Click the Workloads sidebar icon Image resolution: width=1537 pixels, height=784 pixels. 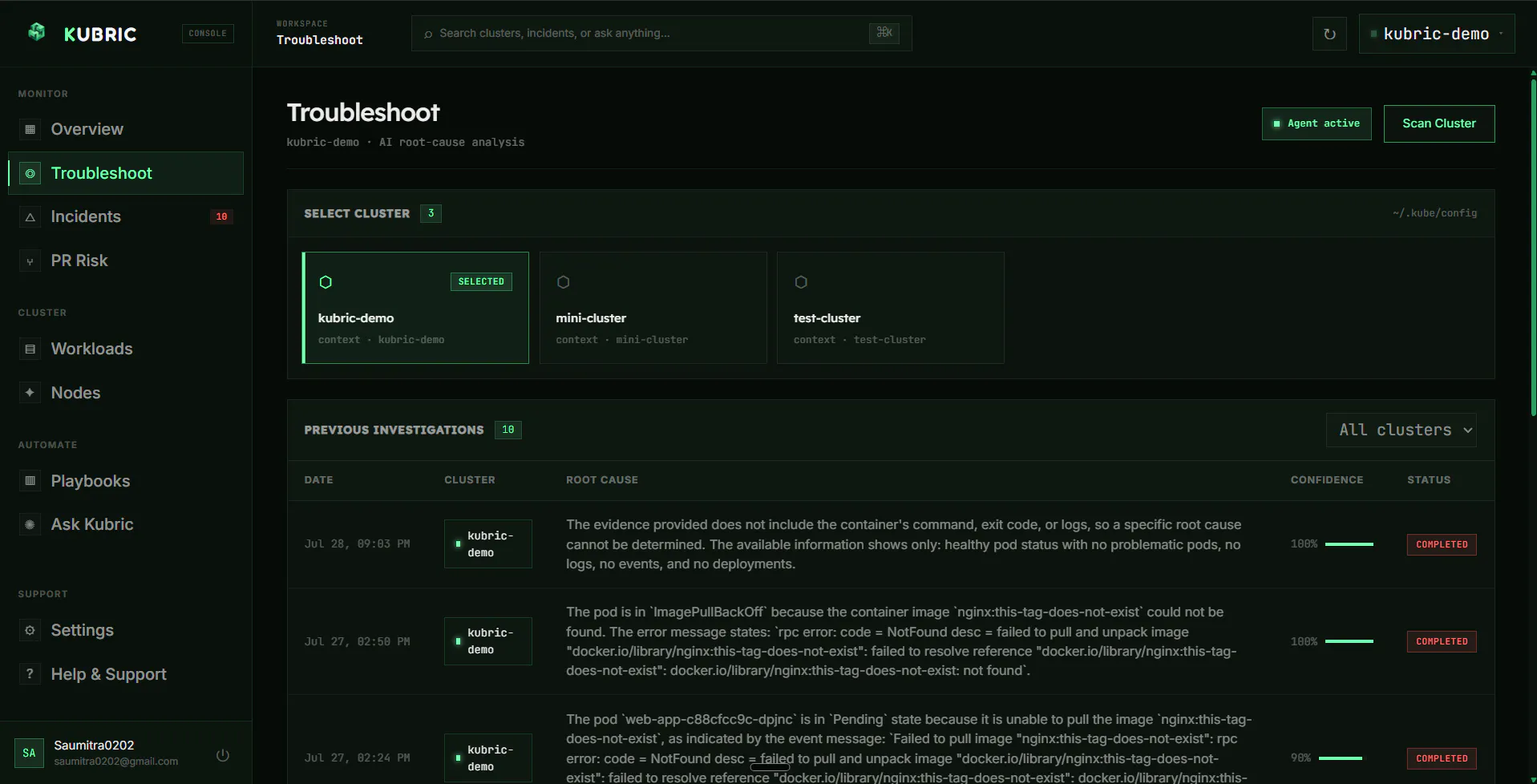pos(30,349)
